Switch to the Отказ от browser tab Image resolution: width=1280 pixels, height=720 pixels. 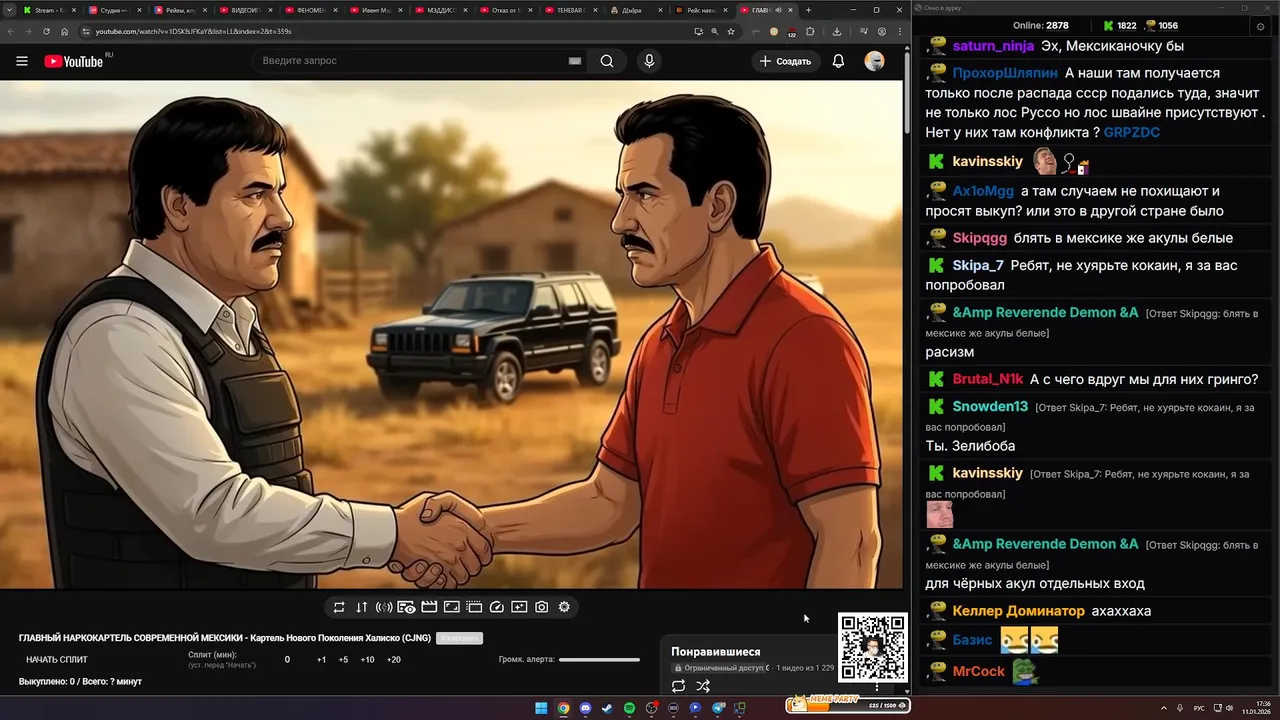(505, 10)
